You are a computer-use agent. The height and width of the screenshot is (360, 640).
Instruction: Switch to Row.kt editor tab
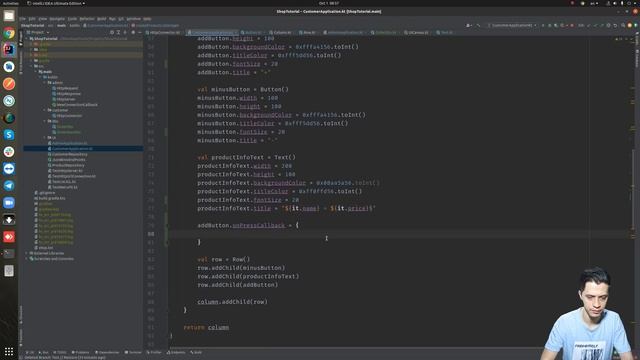click(x=308, y=32)
